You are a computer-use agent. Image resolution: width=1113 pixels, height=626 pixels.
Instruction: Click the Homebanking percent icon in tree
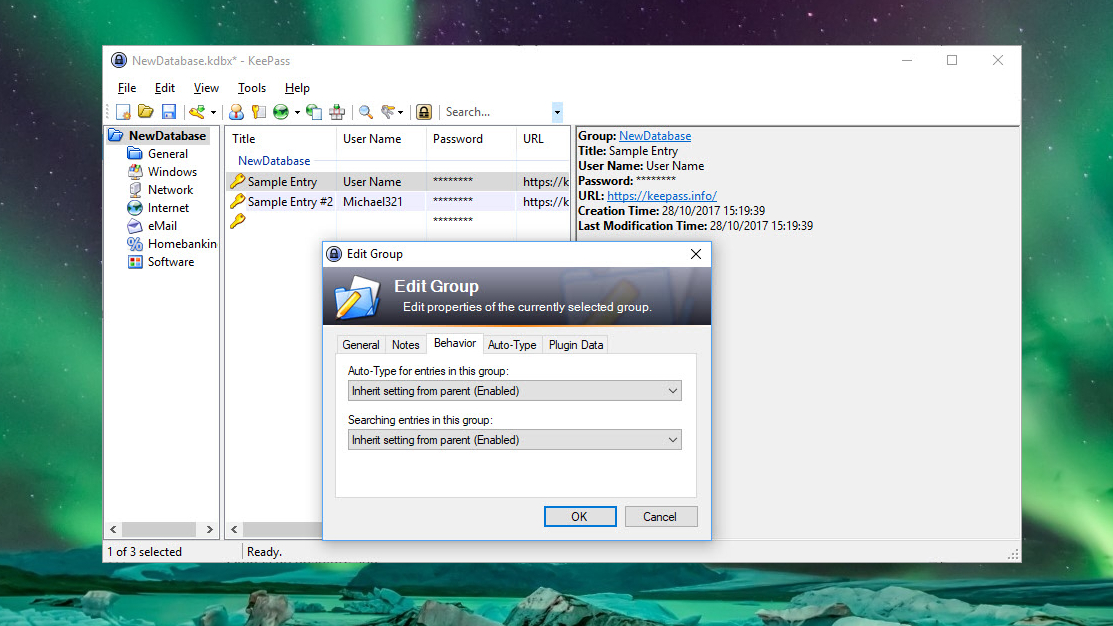[x=135, y=243]
